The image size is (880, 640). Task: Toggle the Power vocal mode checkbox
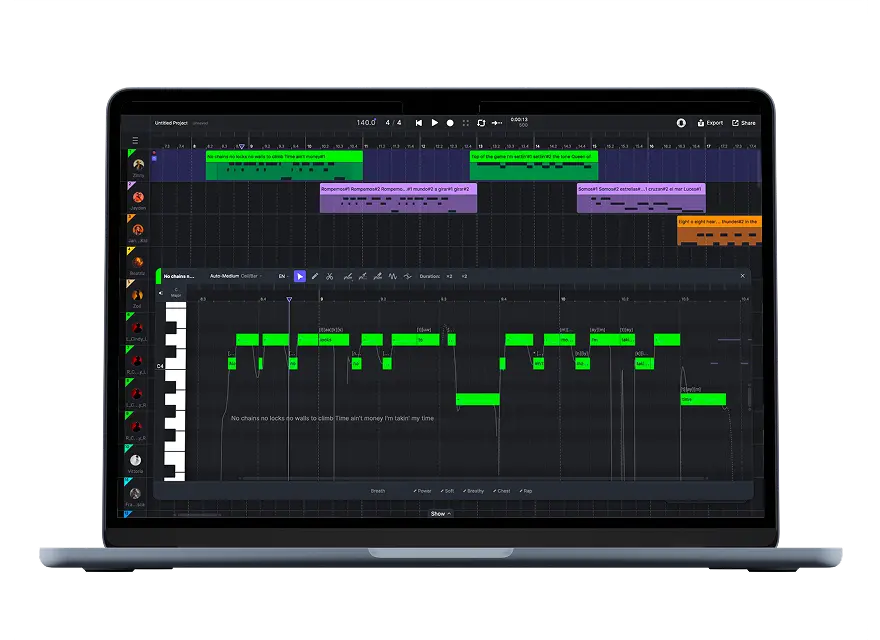click(422, 491)
